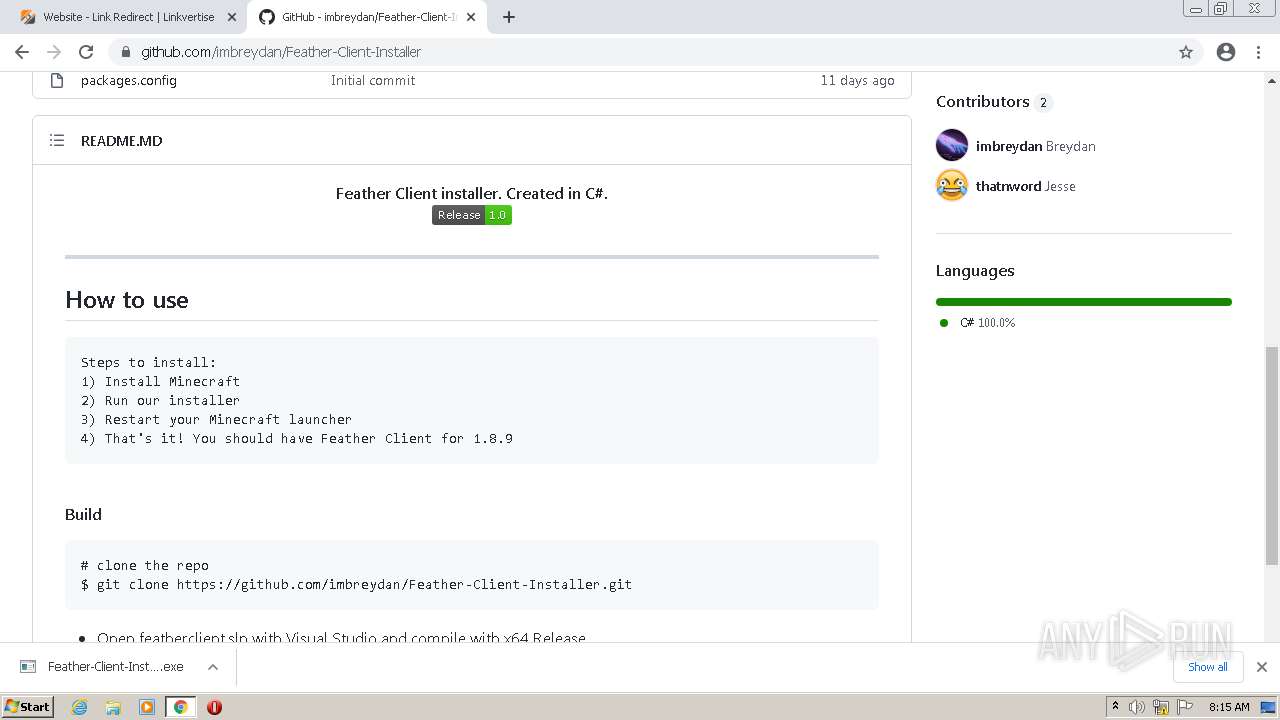Screen dimensions: 1280x720
Task: Show all downloads
Action: (1208, 667)
